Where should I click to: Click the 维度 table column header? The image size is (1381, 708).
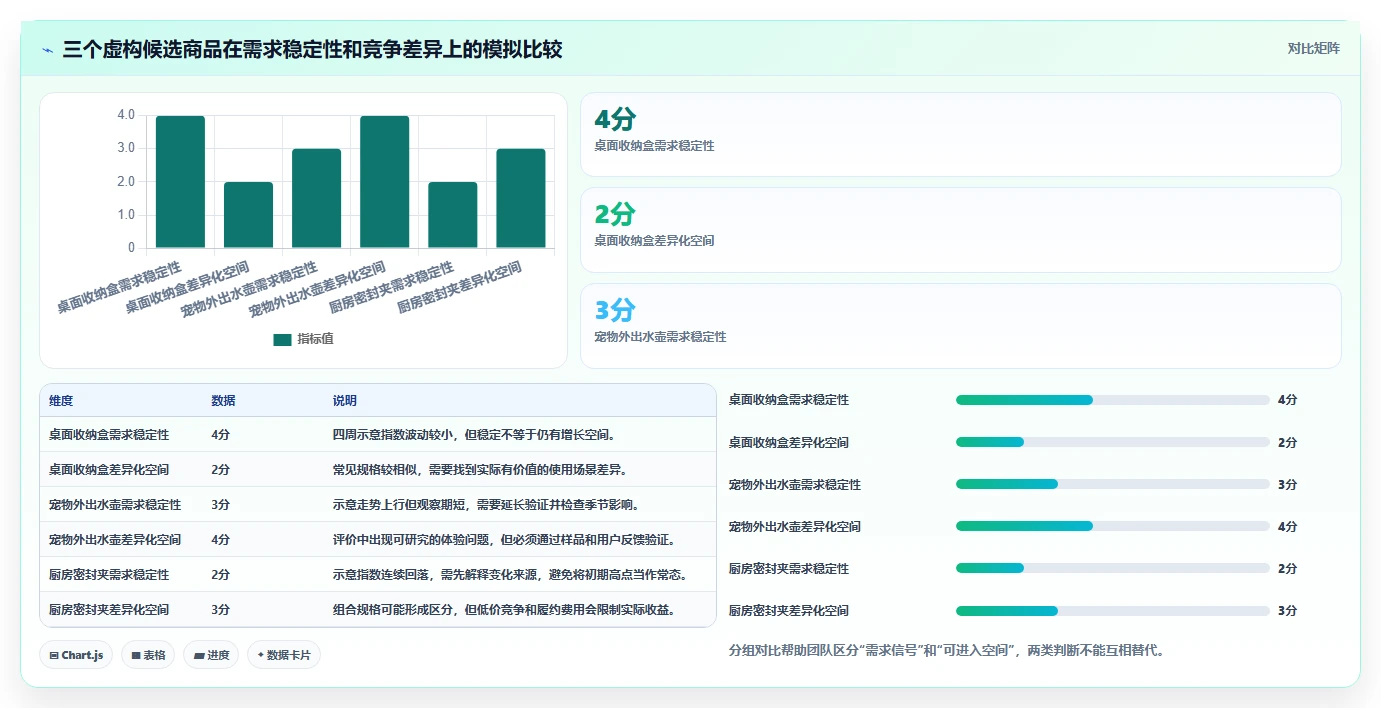(x=61, y=400)
